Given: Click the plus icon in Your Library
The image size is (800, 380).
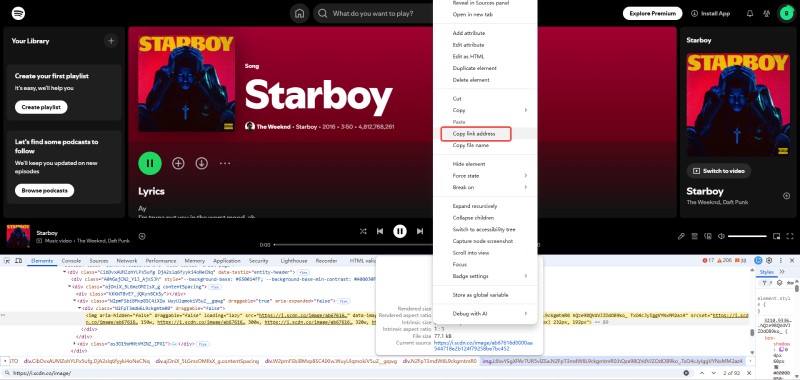Looking at the screenshot, I should pos(111,41).
